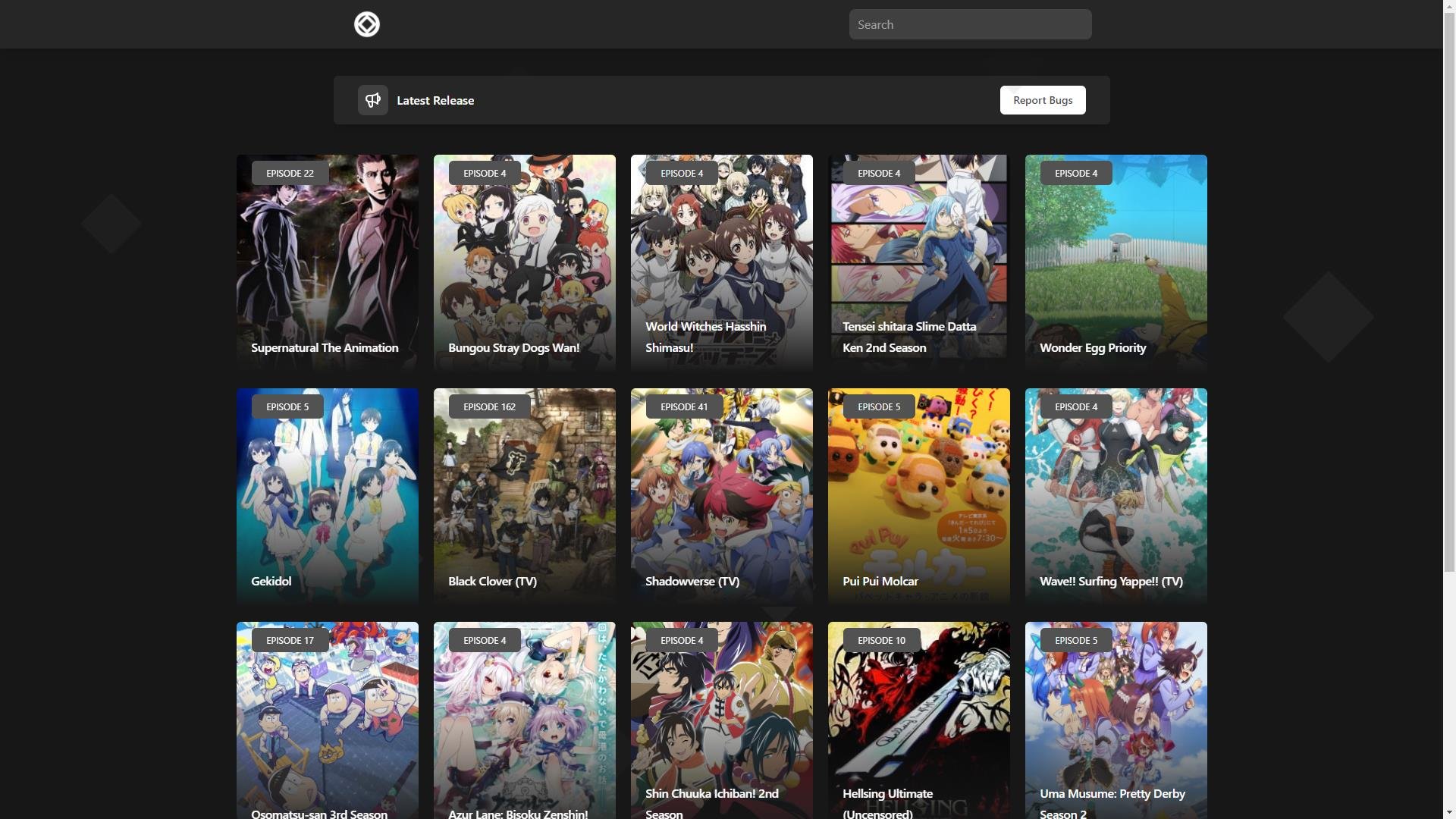Open Tensei shitara Slime Datta Ken card
1456x819 pixels.
[x=919, y=262]
